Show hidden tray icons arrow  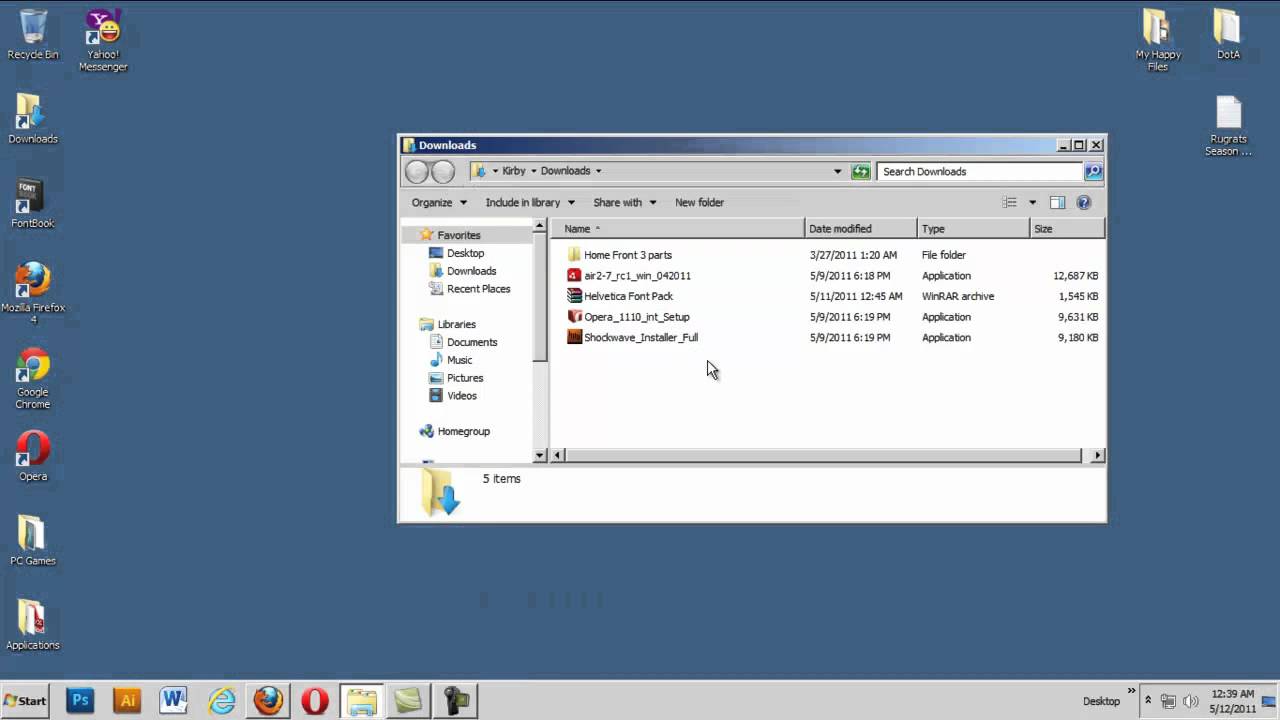pos(1148,701)
